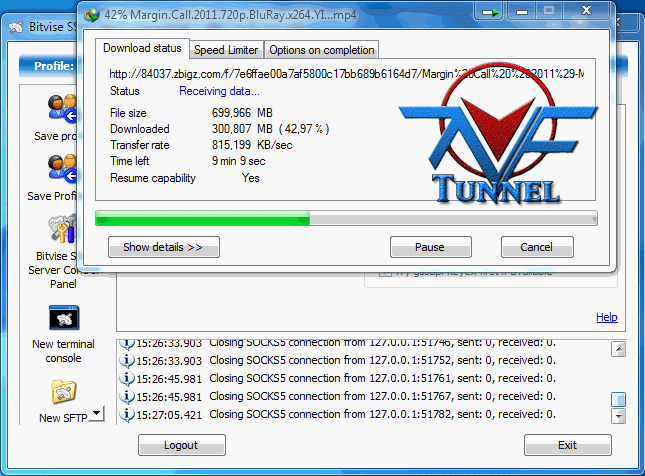Click the download manager app icon in title bar

pyautogui.click(x=92, y=16)
